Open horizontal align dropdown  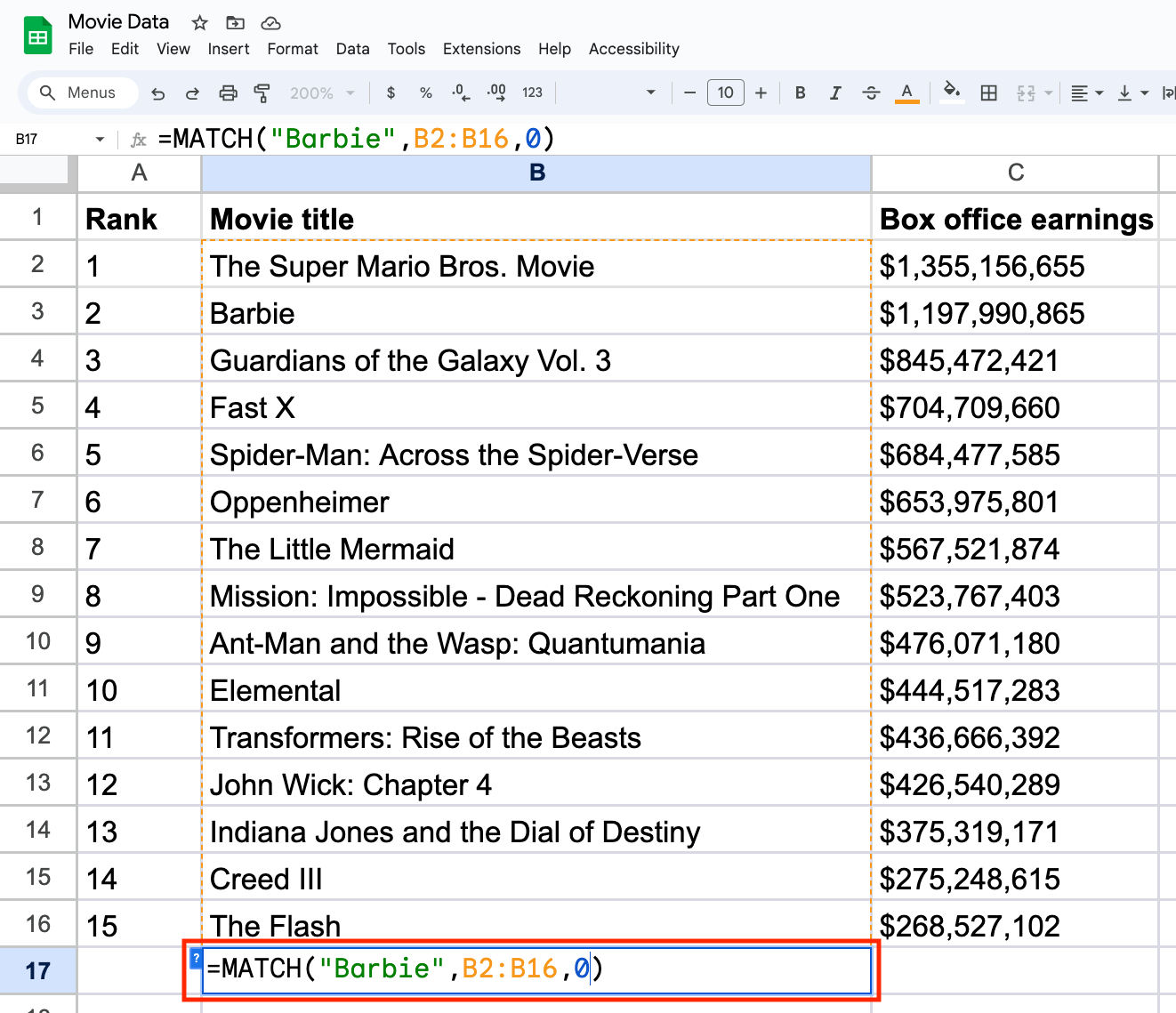pyautogui.click(x=1086, y=92)
